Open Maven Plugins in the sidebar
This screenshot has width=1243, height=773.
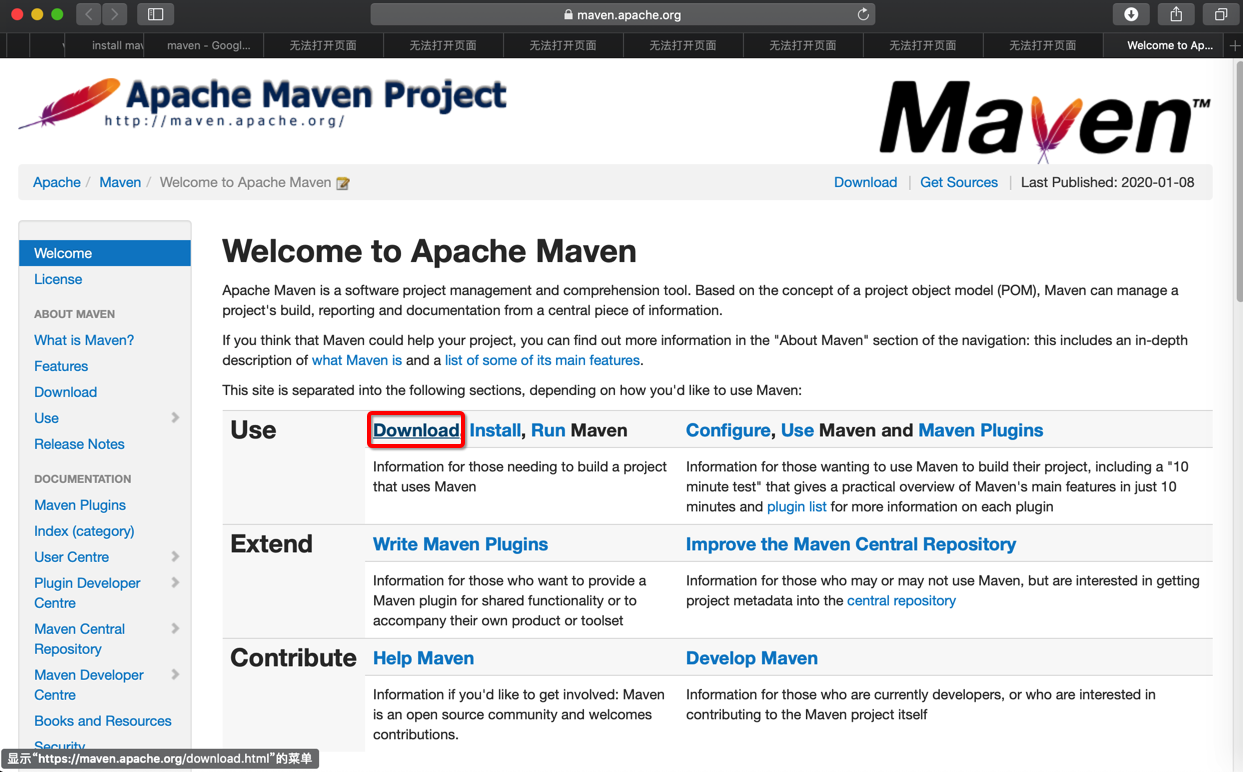(x=80, y=505)
